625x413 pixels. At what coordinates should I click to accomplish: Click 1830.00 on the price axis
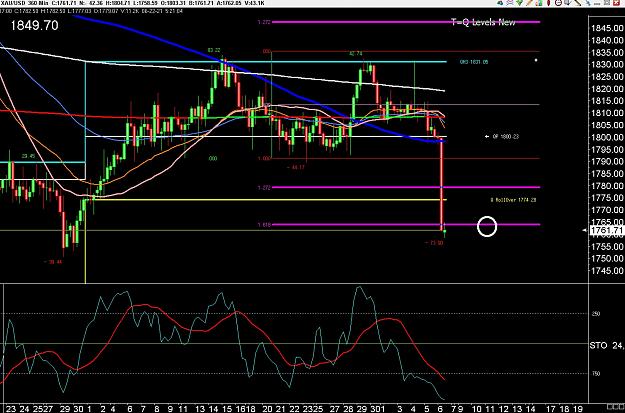click(x=607, y=64)
